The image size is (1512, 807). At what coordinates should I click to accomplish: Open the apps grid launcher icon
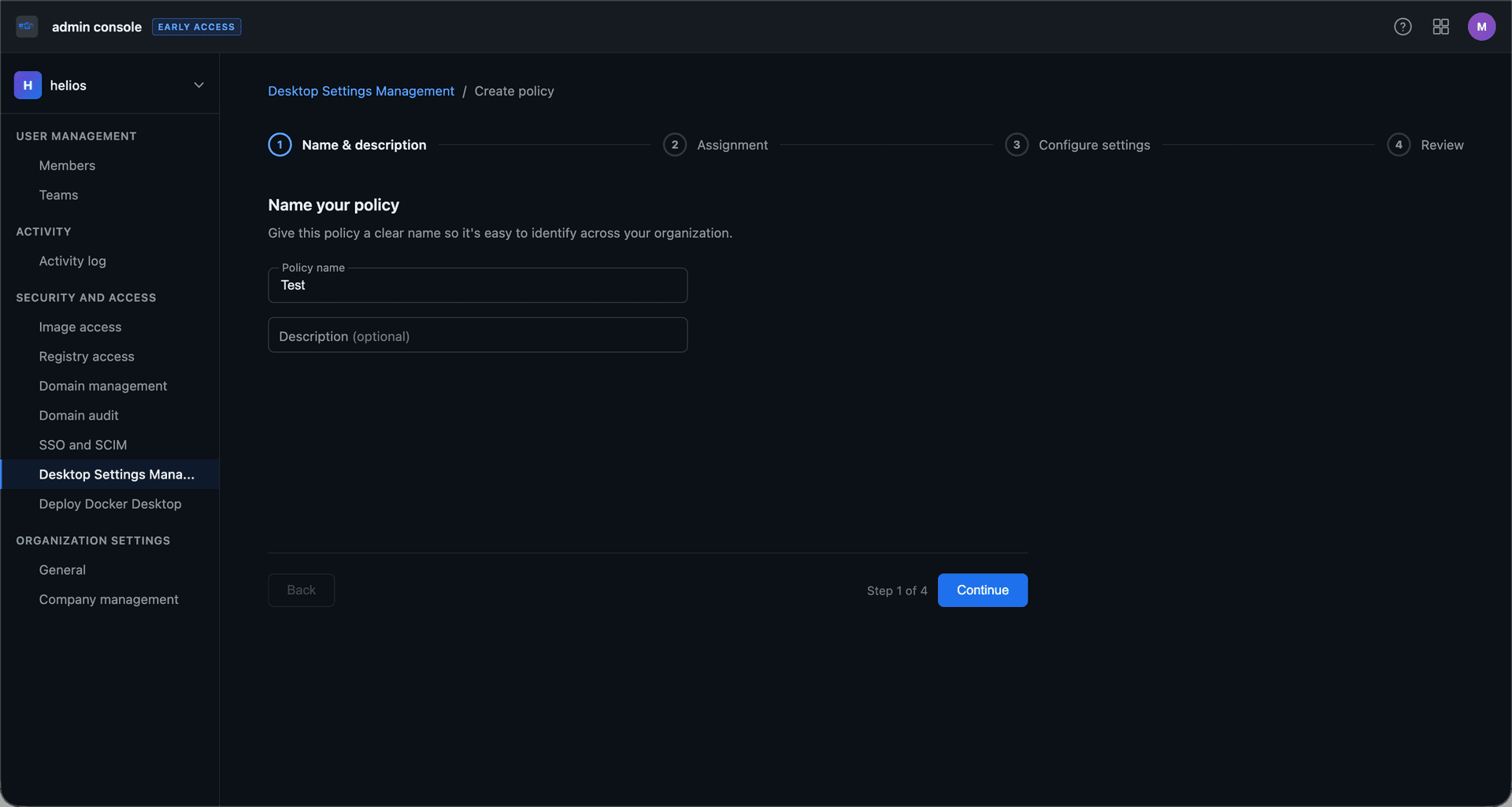coord(1440,27)
